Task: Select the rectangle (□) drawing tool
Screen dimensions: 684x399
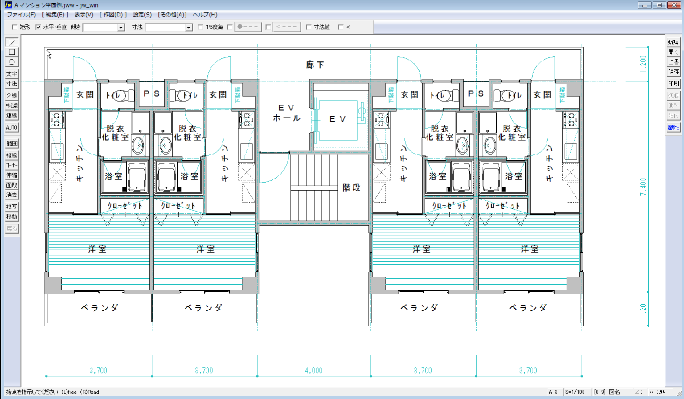Action: tap(12, 52)
